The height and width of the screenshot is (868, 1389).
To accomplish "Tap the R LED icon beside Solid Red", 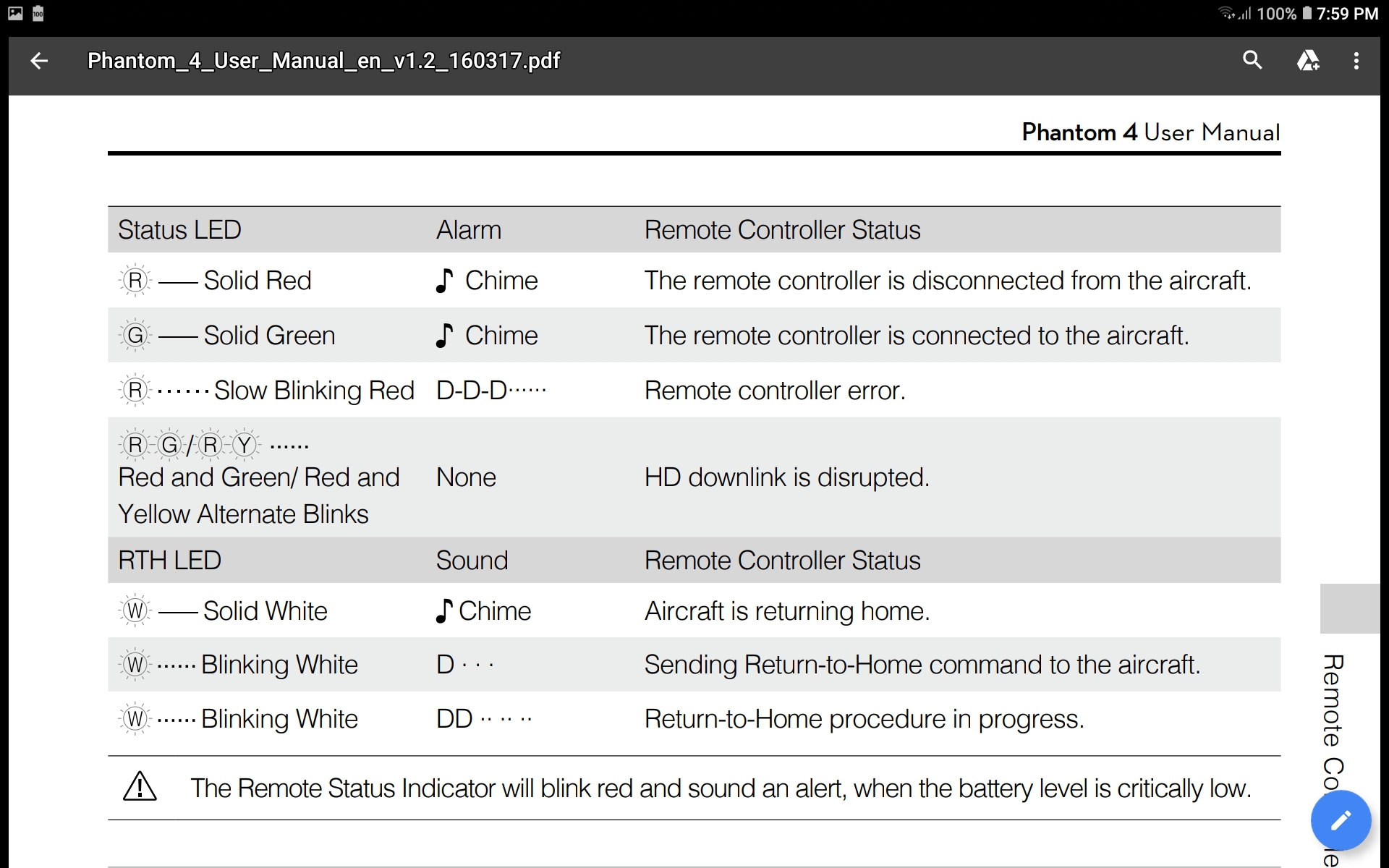I will pyautogui.click(x=135, y=280).
